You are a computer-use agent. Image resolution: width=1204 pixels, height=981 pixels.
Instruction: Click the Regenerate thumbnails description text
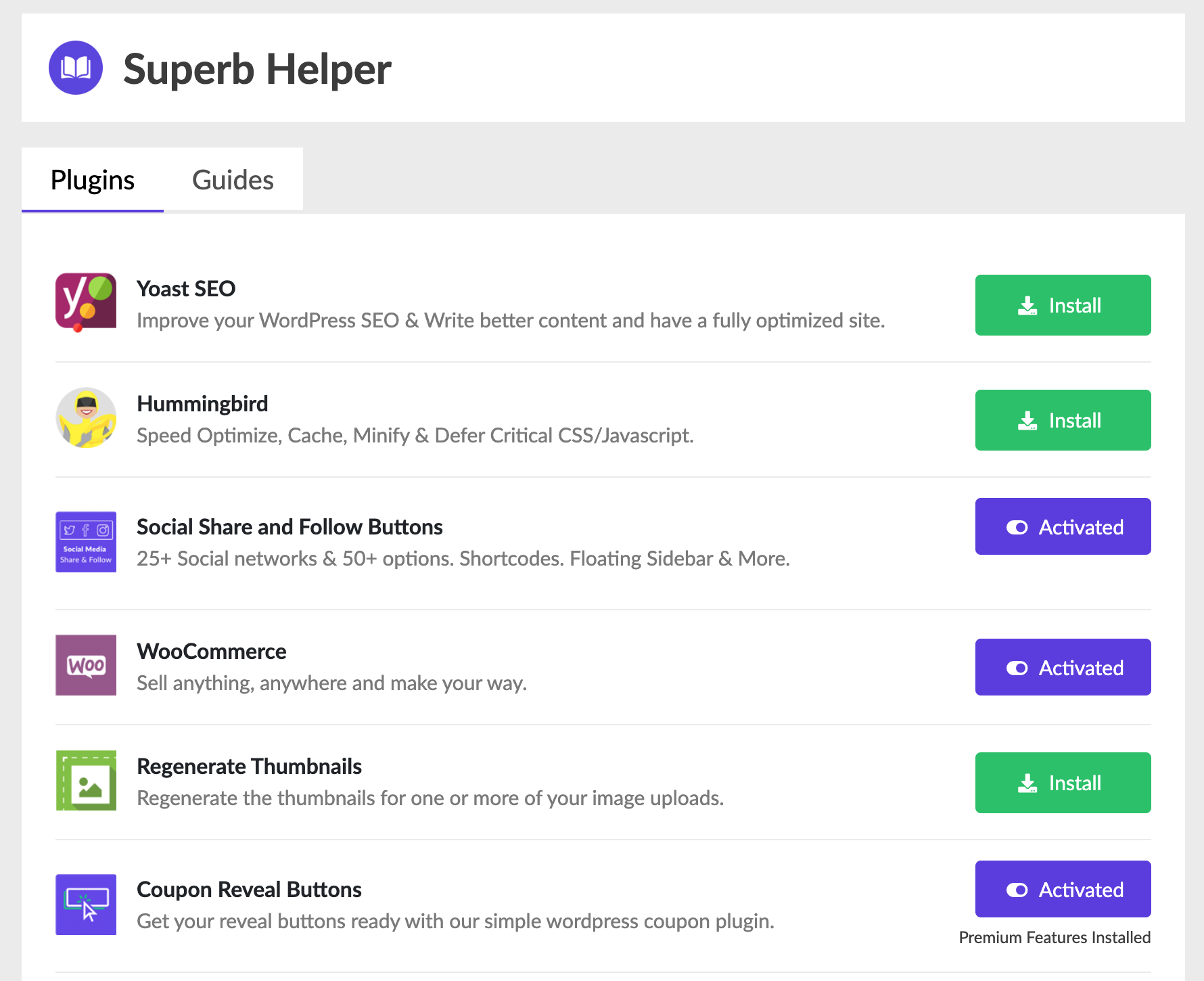point(430,798)
